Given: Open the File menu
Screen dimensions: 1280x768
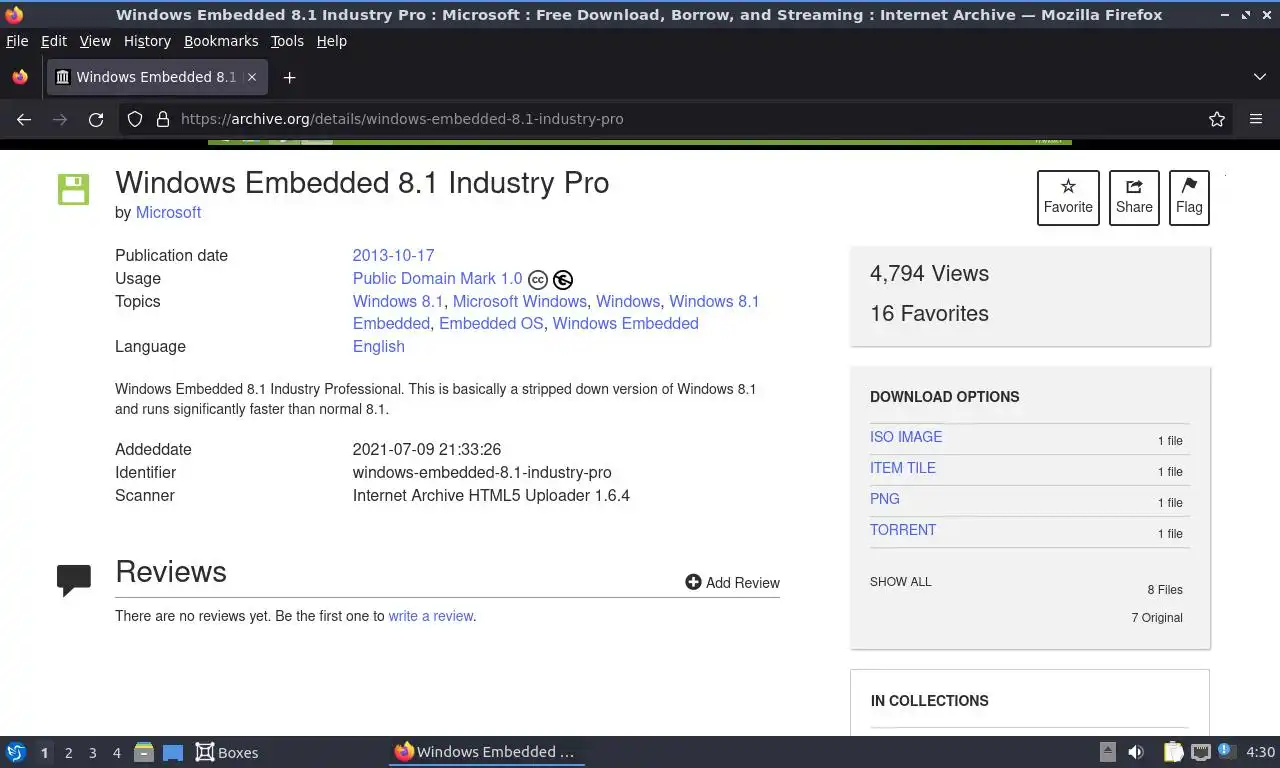Looking at the screenshot, I should click(x=17, y=41).
